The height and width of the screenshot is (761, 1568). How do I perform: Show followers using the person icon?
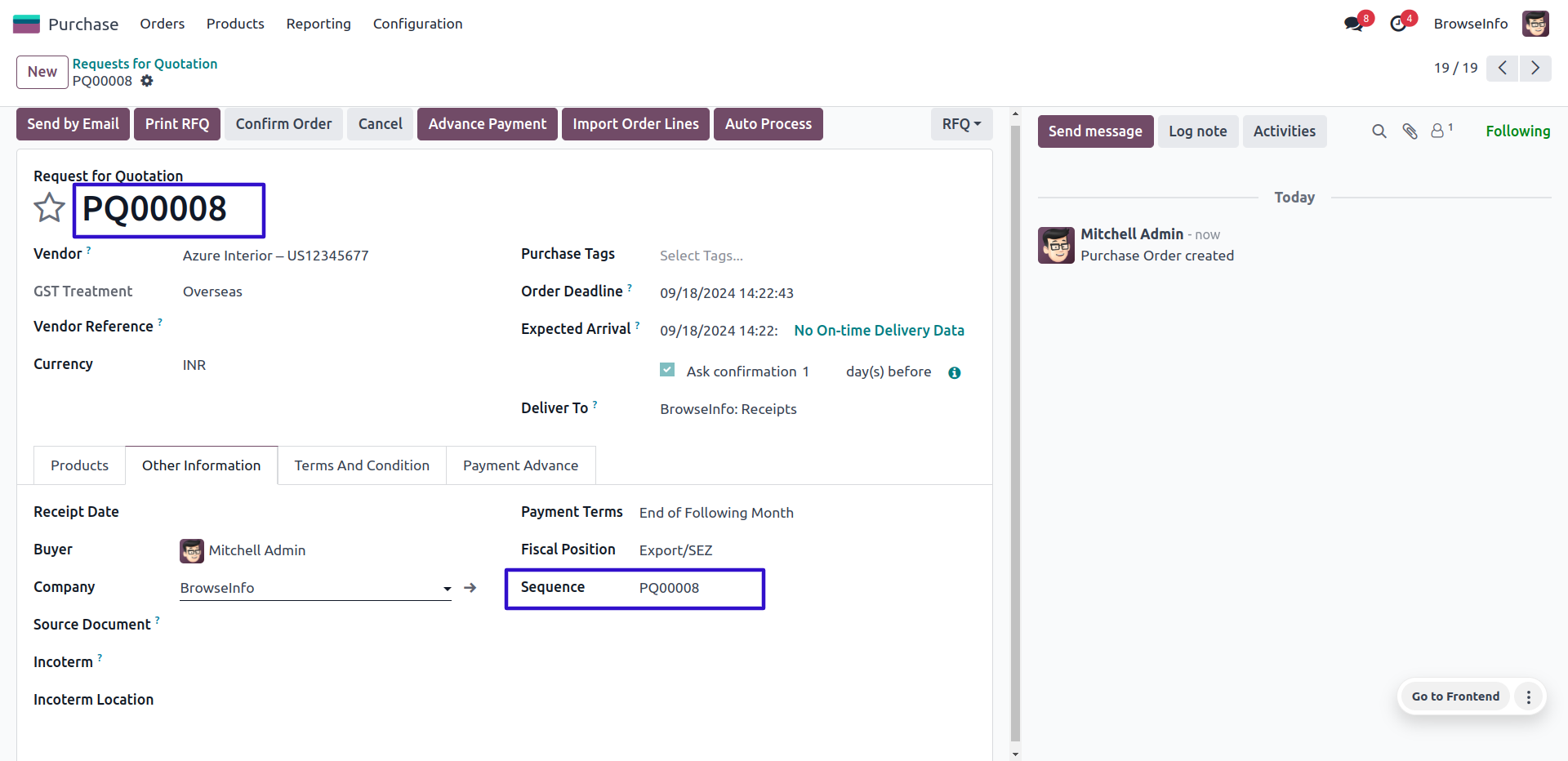click(1438, 131)
